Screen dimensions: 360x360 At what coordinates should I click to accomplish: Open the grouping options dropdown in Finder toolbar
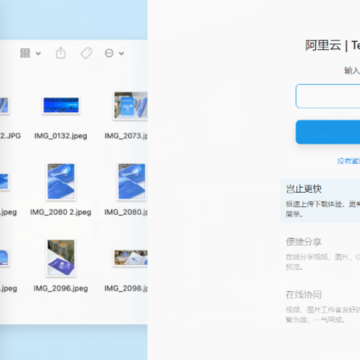[30, 53]
